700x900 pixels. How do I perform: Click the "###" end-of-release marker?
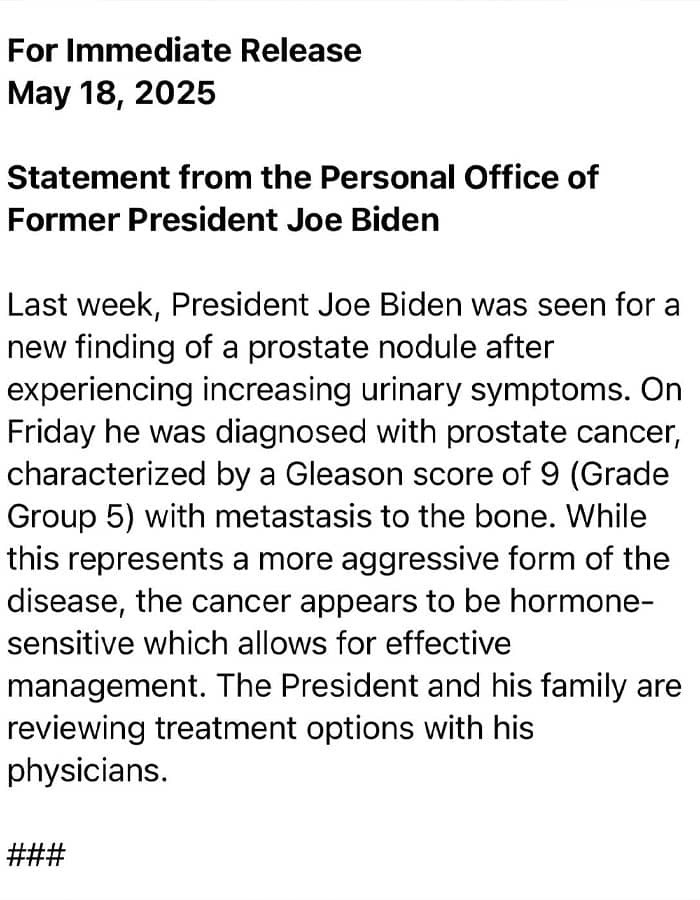coord(36,855)
